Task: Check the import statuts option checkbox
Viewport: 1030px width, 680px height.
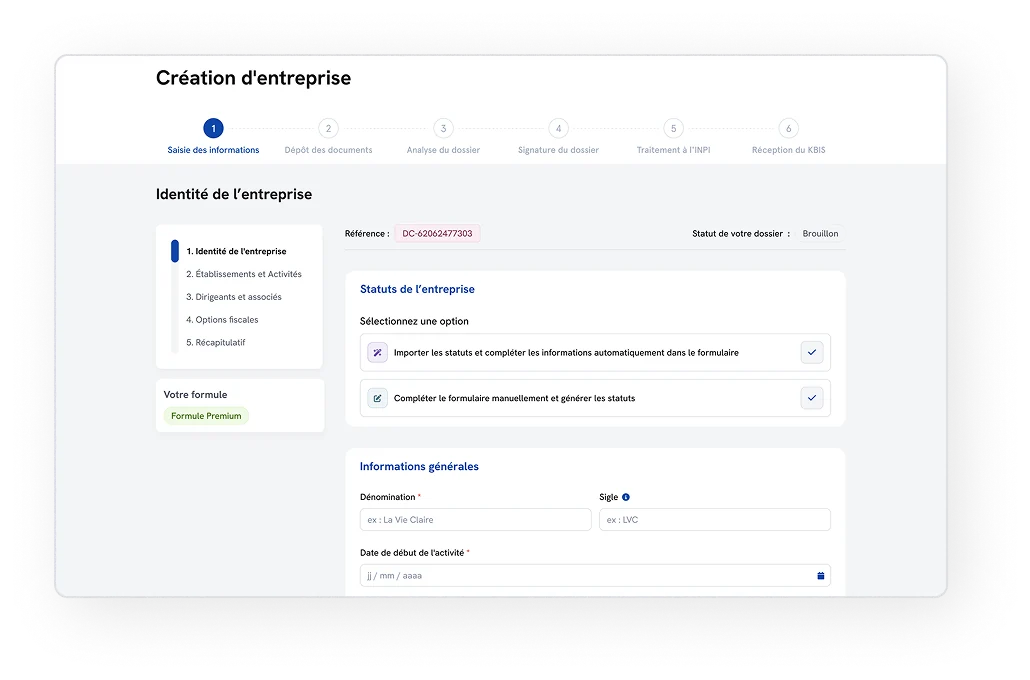Action: pos(812,353)
